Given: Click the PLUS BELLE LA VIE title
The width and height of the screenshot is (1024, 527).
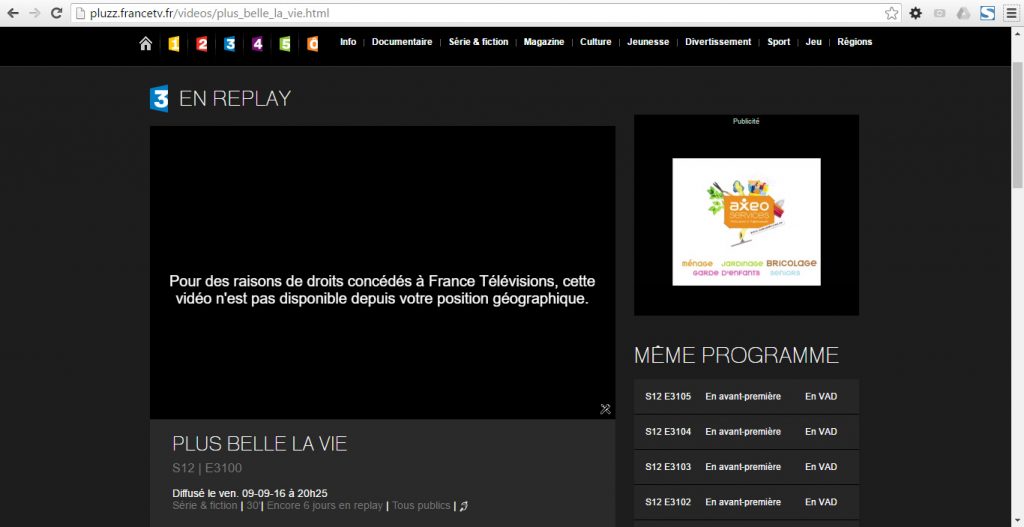Looking at the screenshot, I should point(259,444).
